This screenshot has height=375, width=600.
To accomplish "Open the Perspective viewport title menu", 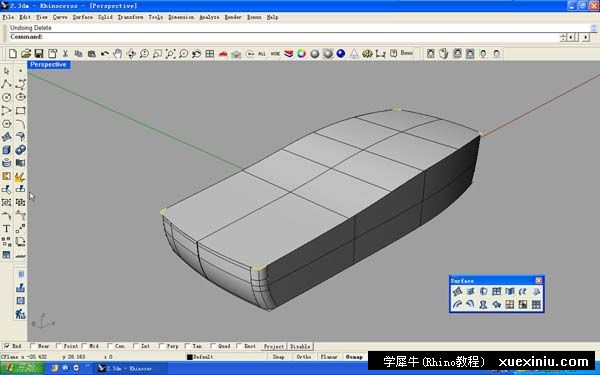I will coord(49,65).
